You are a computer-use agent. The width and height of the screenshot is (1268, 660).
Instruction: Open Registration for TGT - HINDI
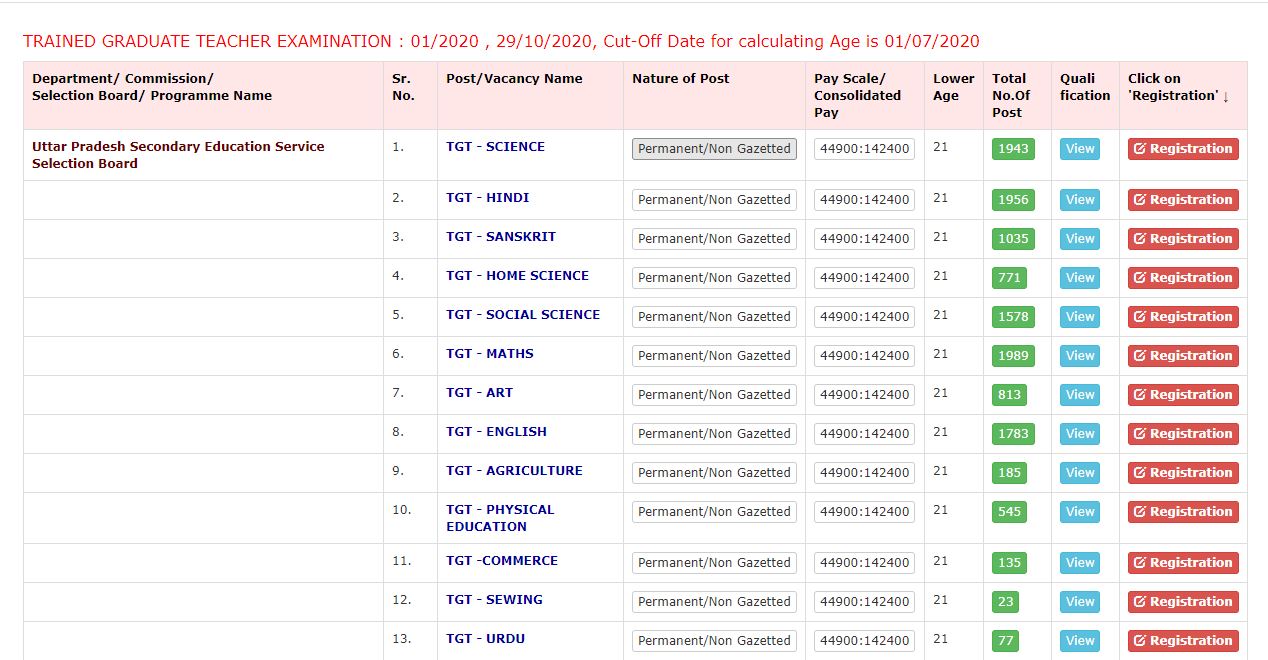(x=1183, y=200)
